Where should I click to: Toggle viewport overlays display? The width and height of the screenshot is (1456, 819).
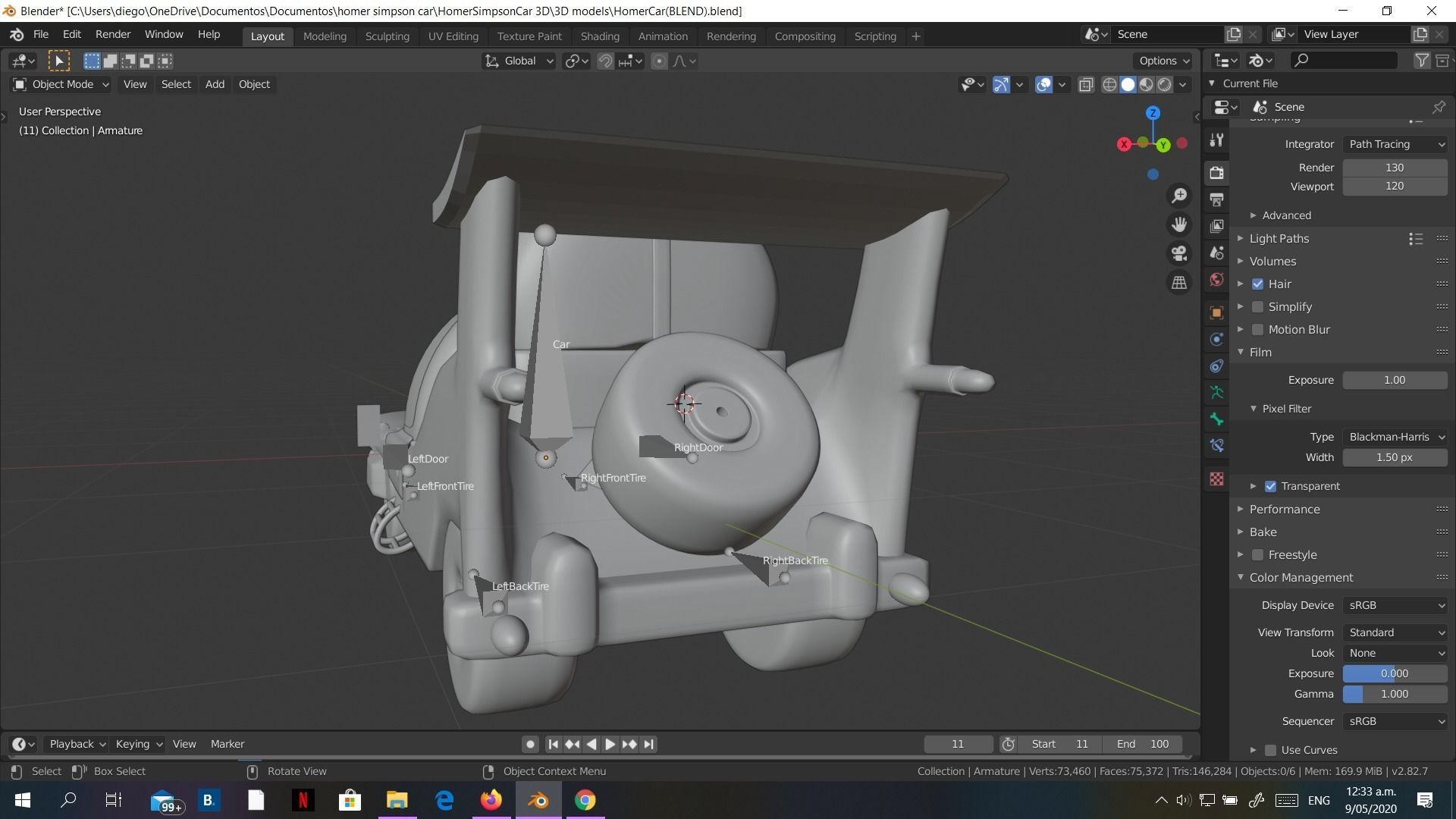(x=1043, y=84)
